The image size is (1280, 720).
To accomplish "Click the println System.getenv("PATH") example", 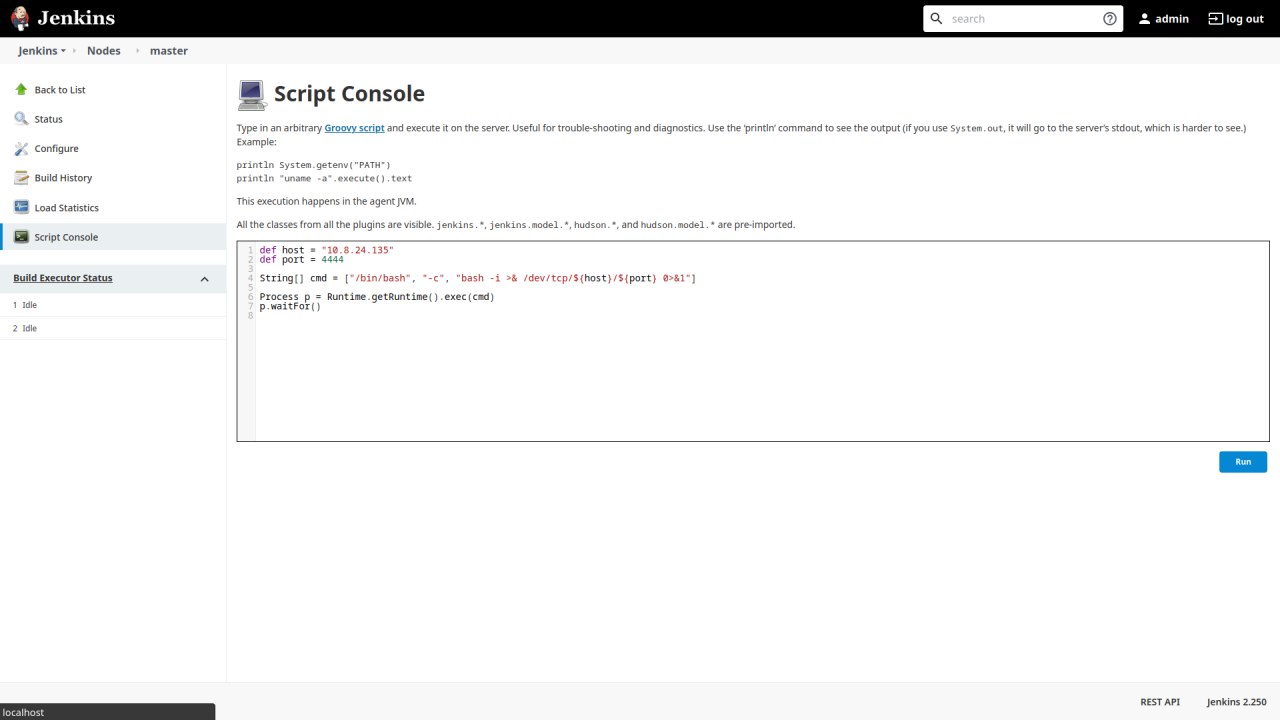I will pyautogui.click(x=314, y=165).
